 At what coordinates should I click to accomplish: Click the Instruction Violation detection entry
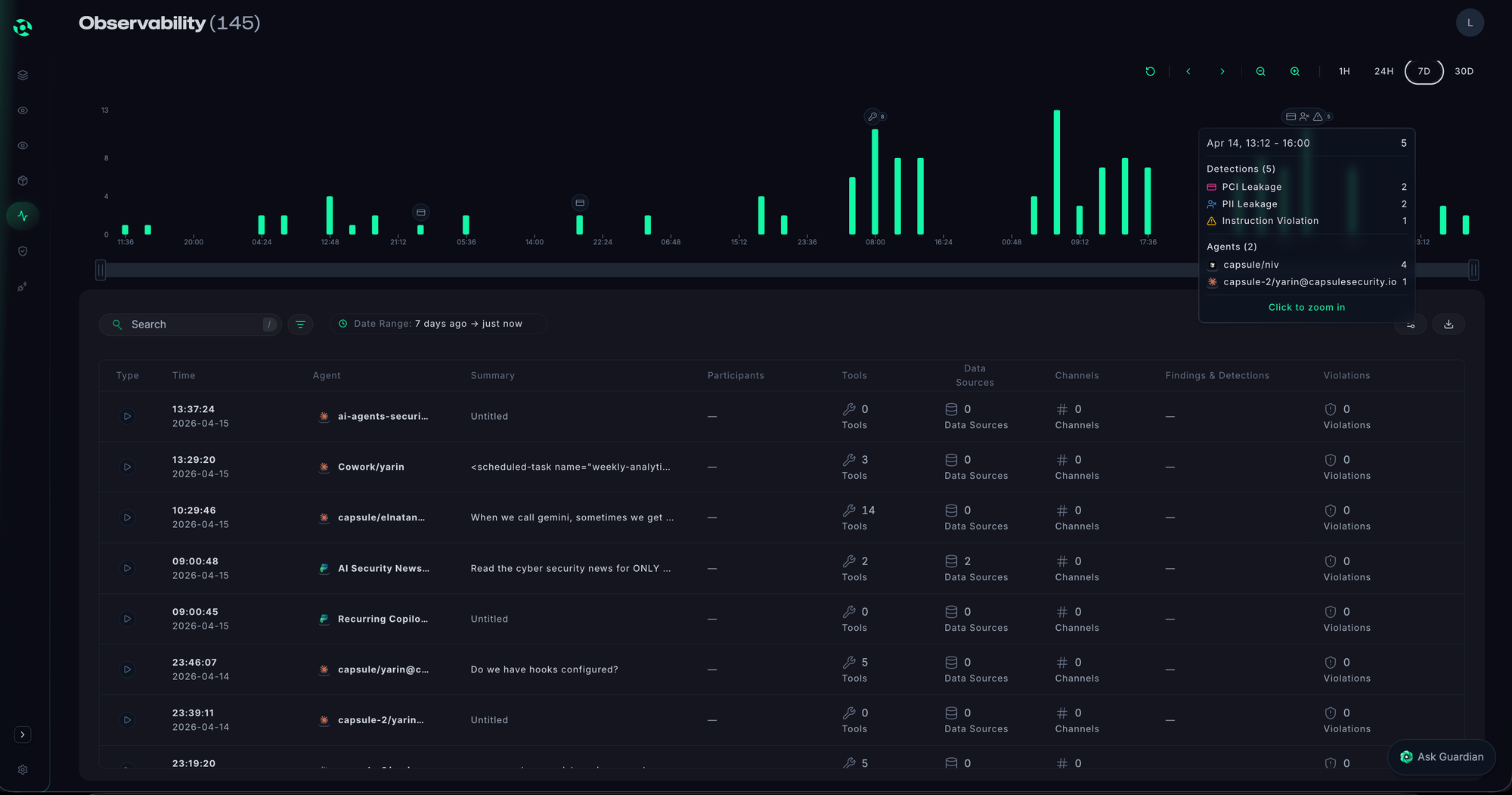point(1306,221)
